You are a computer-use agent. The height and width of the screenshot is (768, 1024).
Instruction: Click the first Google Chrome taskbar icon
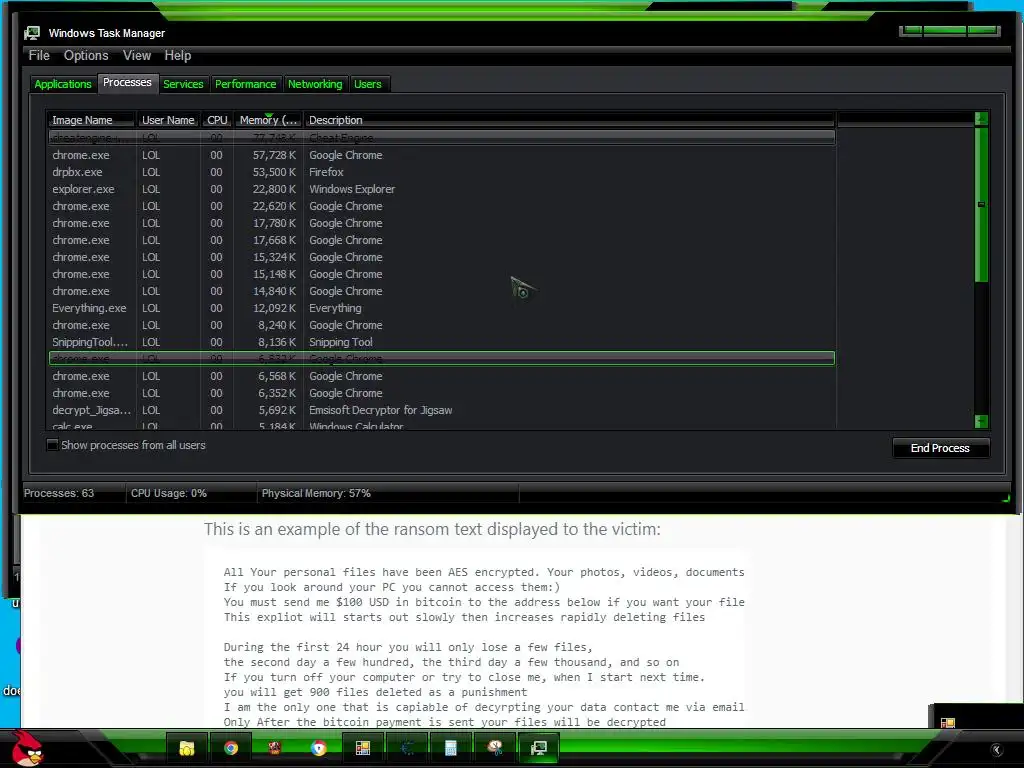[x=231, y=748]
